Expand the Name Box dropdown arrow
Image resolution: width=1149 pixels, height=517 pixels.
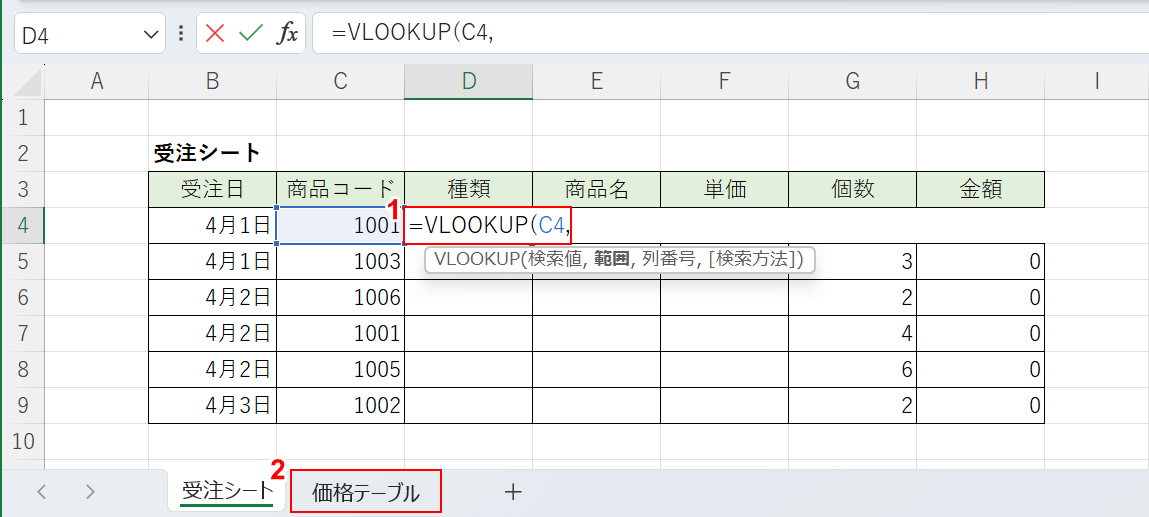tap(152, 35)
